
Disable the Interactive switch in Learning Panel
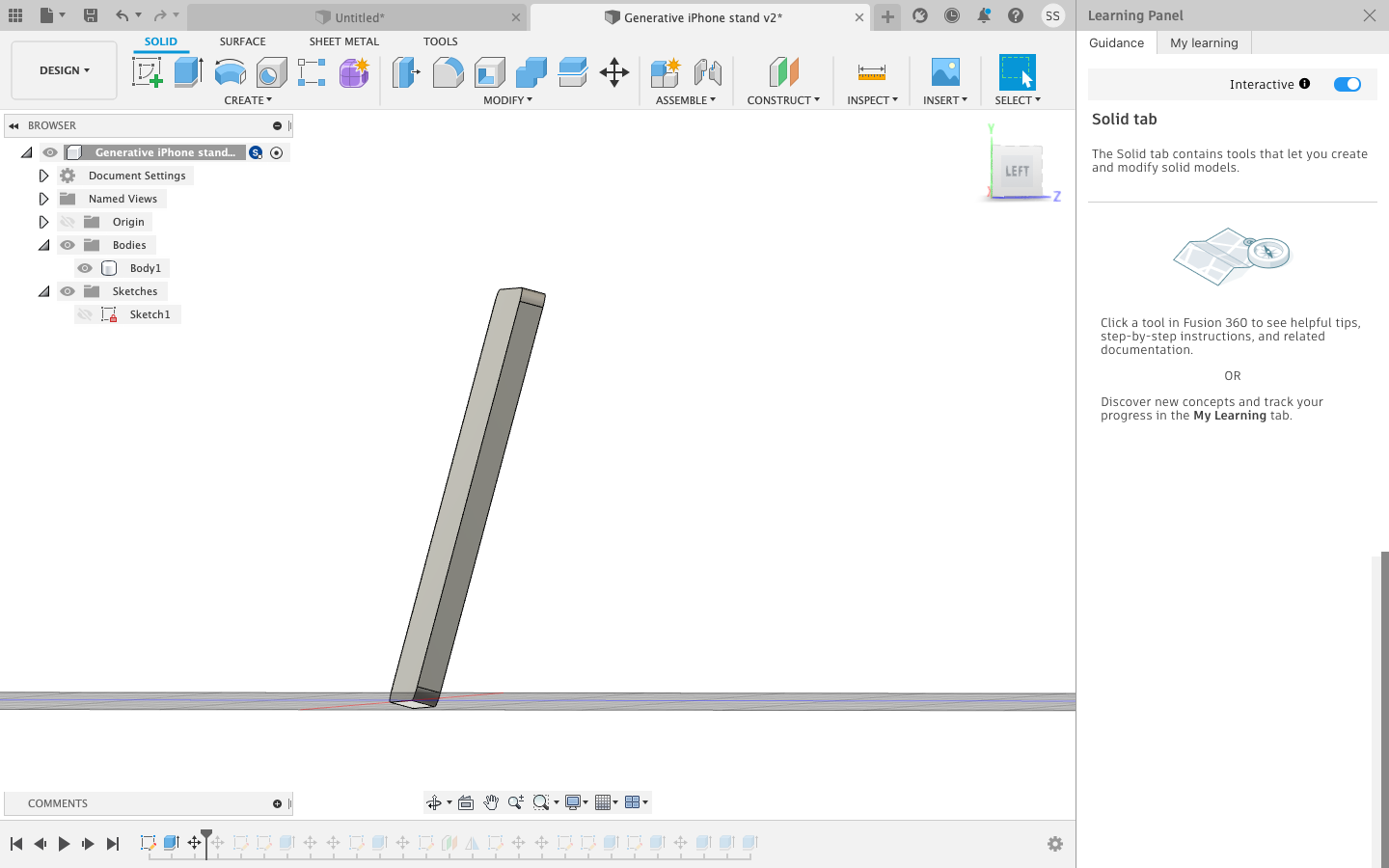pyautogui.click(x=1347, y=84)
